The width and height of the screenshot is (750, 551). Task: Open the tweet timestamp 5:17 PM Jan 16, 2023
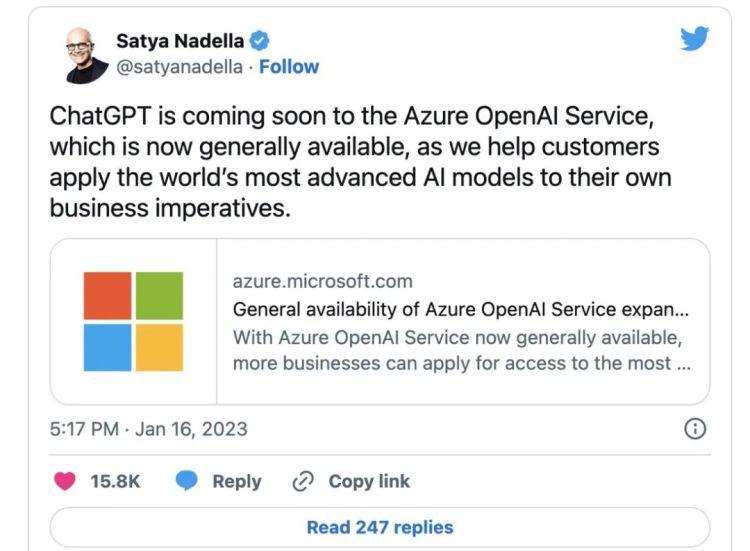148,429
